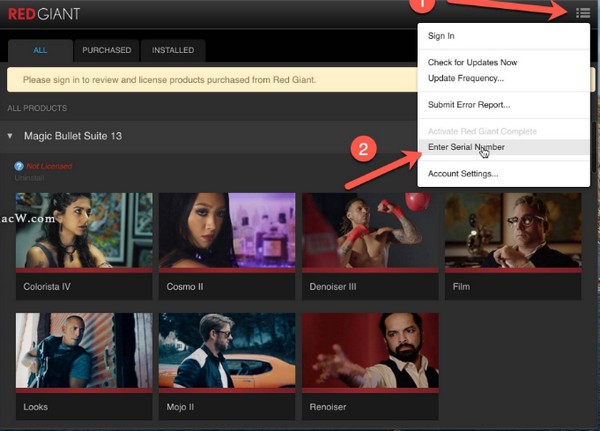Select the Denoiser III product thumbnail

coord(370,230)
